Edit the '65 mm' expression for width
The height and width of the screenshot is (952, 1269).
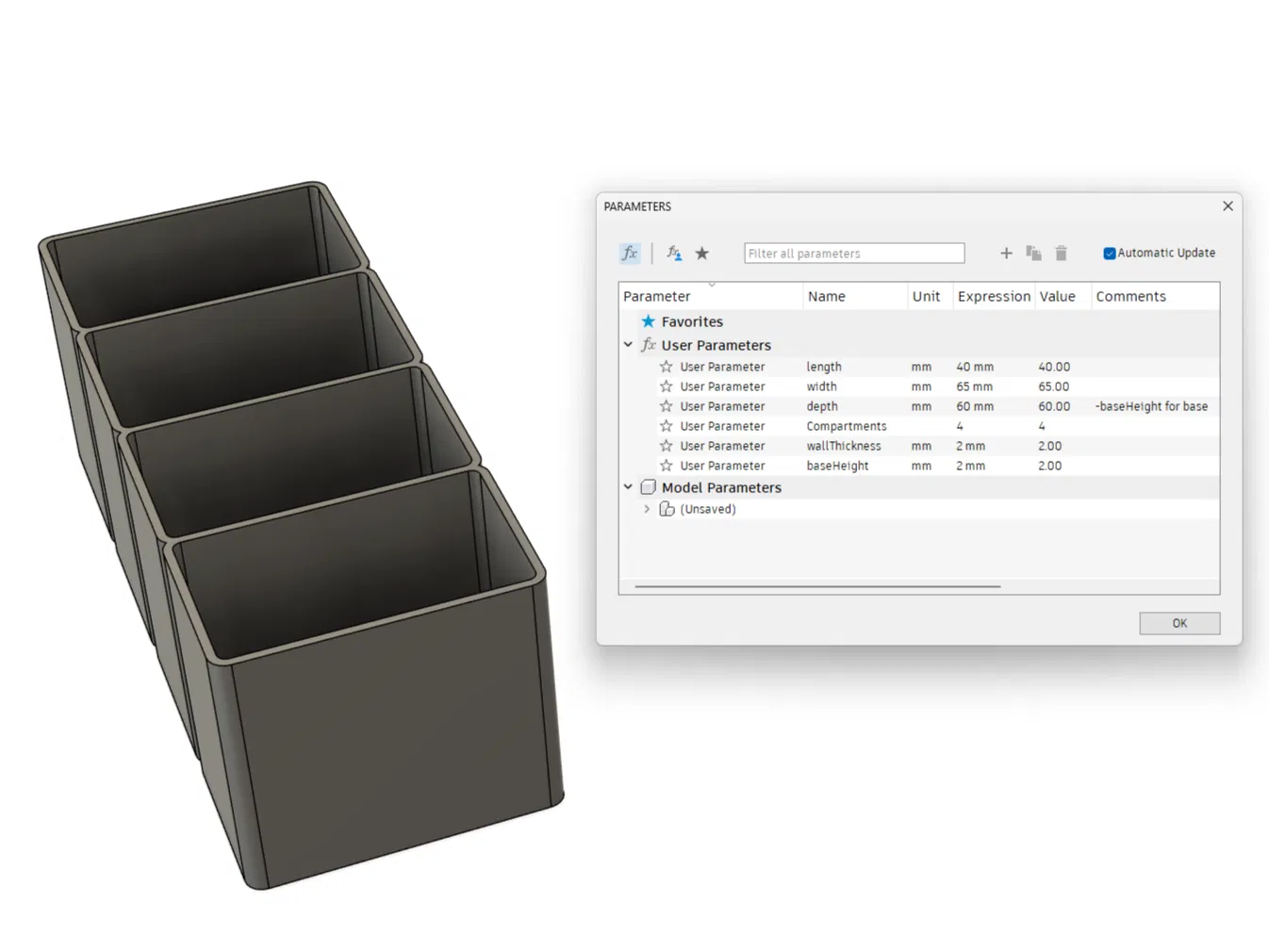point(975,386)
